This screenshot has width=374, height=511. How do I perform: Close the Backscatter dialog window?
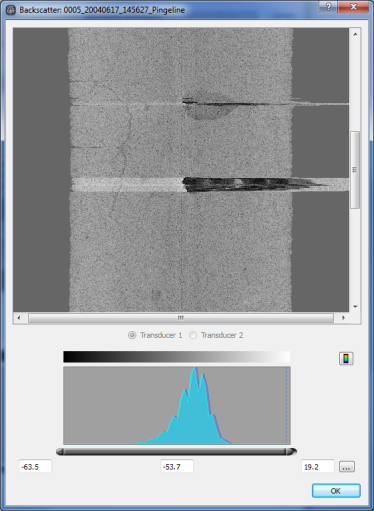[x=353, y=7]
